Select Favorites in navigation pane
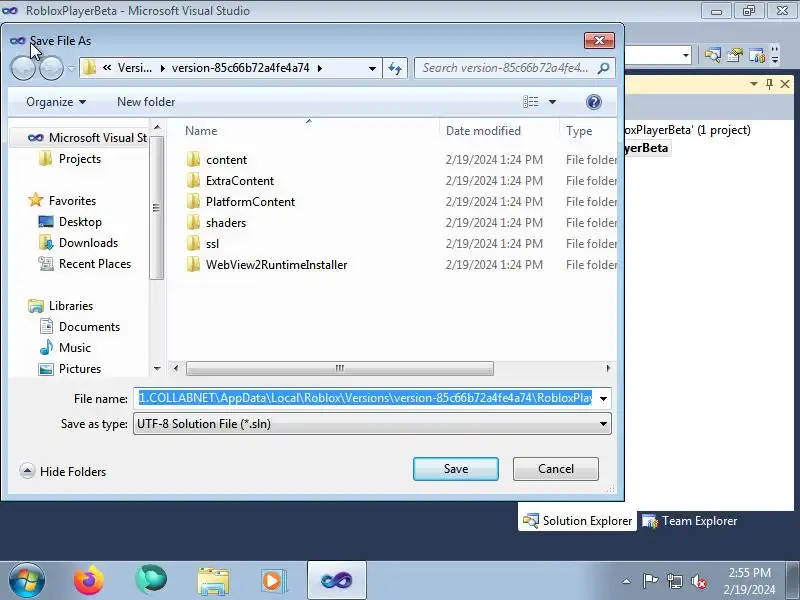The height and width of the screenshot is (600, 800). pos(62,201)
